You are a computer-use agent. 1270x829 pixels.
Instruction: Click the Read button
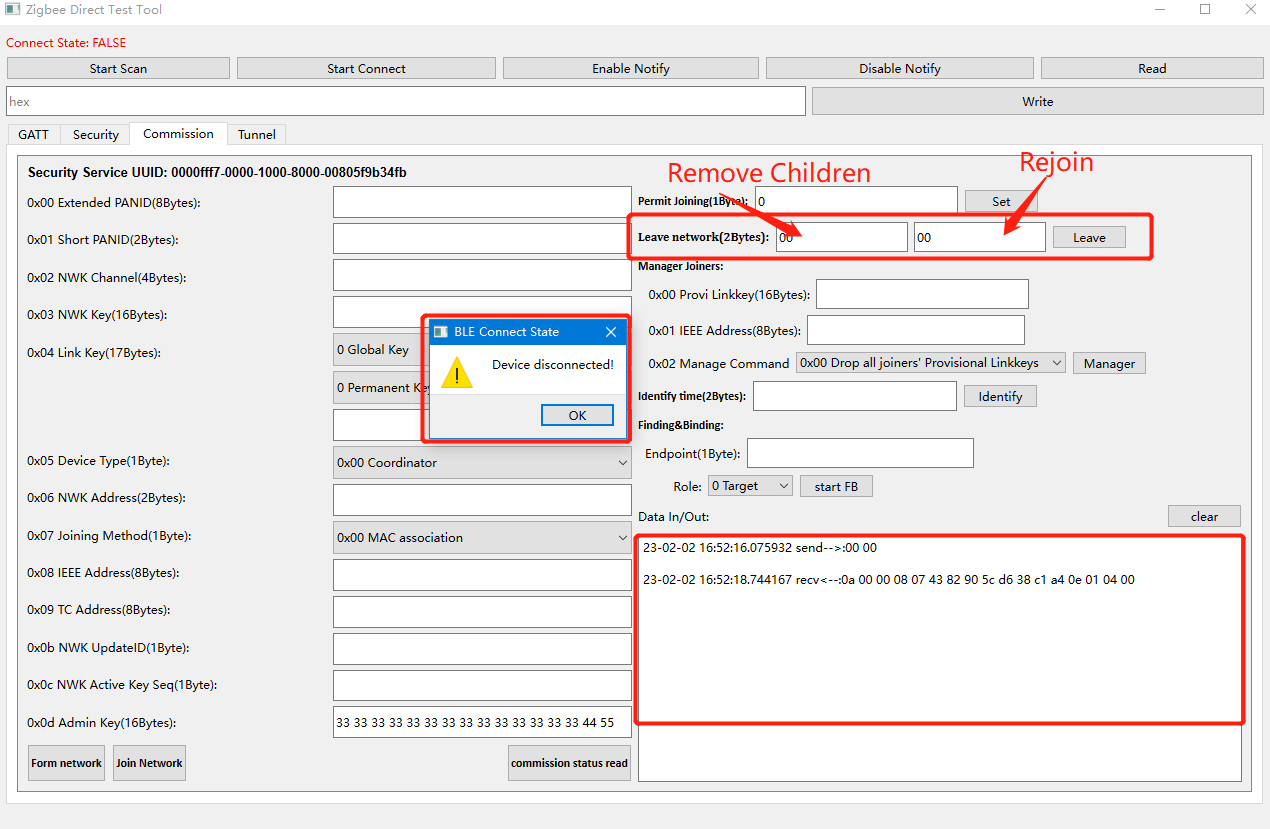click(1152, 68)
